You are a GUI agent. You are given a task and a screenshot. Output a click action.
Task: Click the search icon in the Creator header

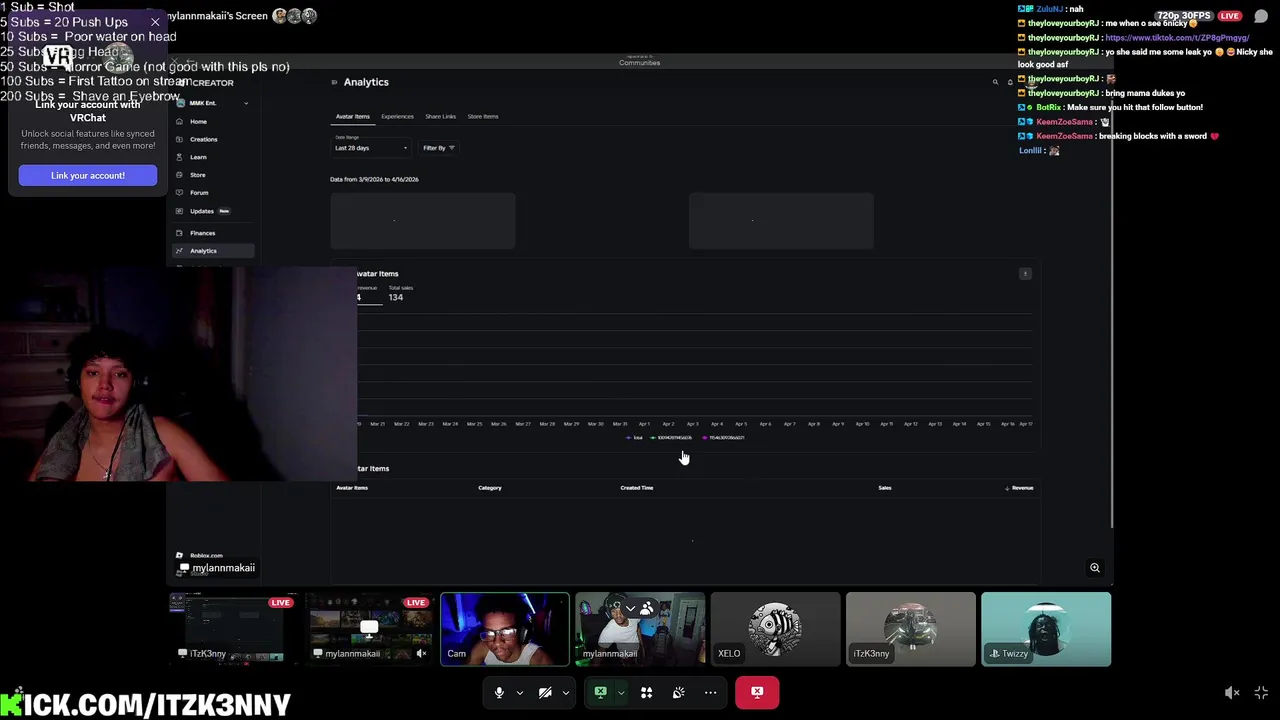point(995,82)
